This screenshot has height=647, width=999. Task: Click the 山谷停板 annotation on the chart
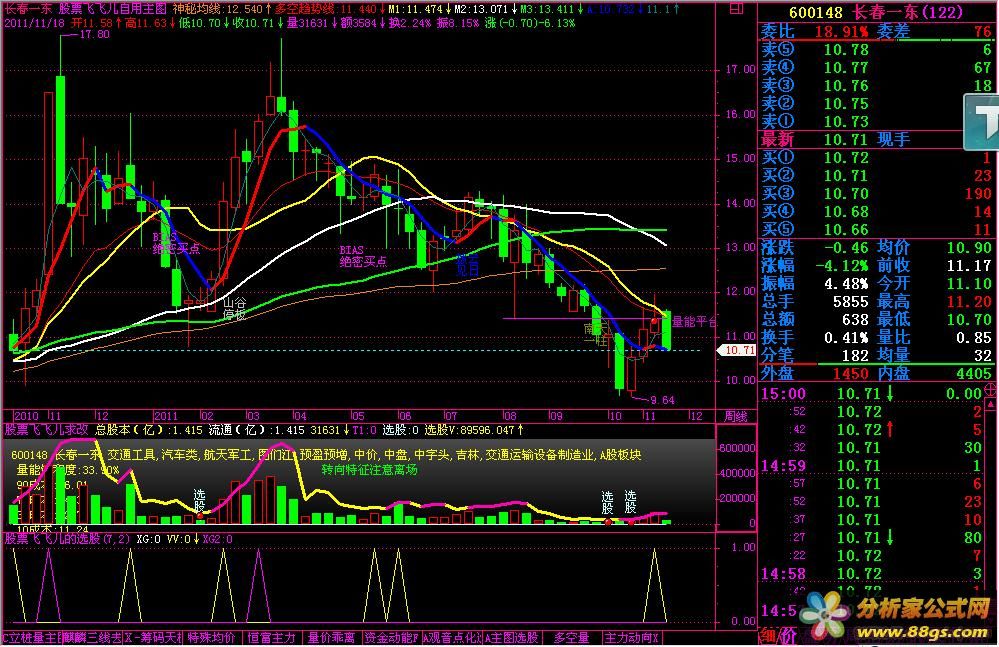(234, 308)
